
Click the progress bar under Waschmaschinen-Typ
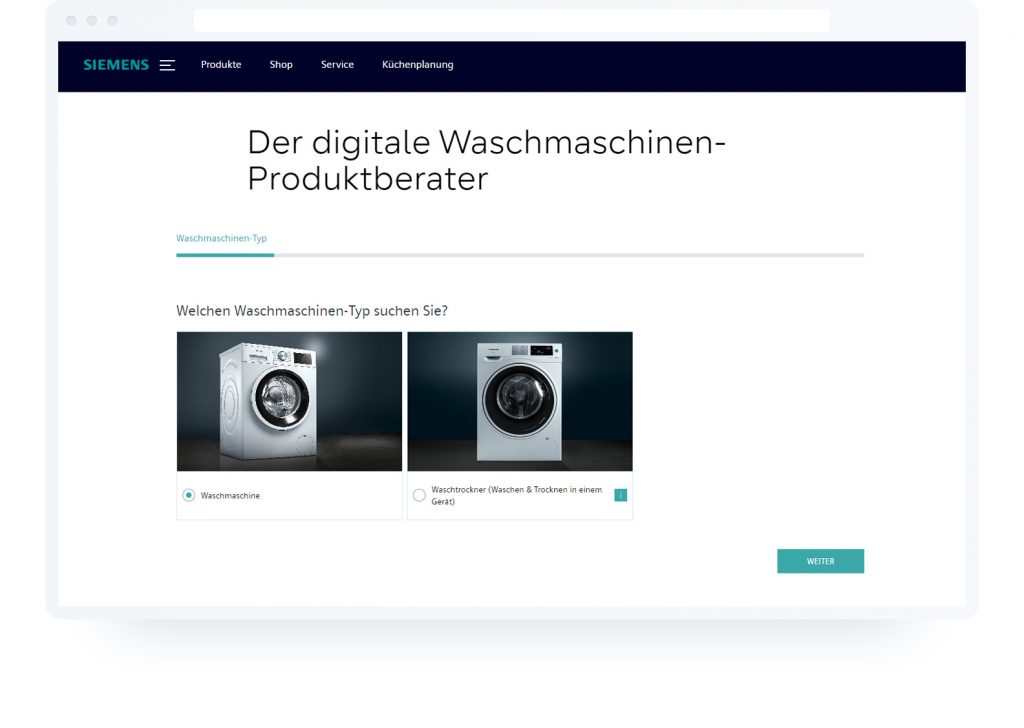click(520, 255)
